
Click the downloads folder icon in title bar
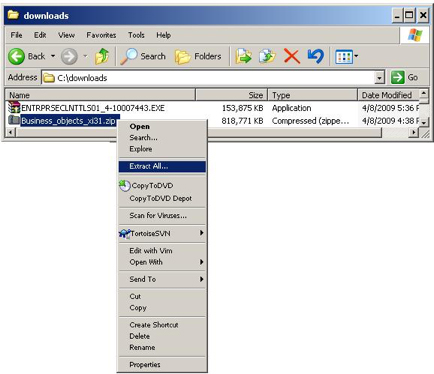13,15
